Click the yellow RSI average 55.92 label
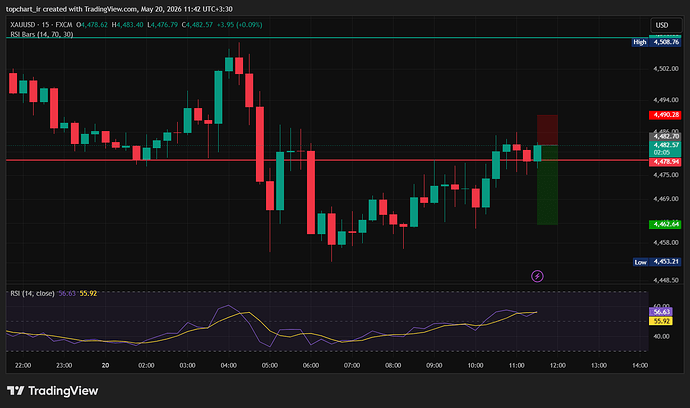The height and width of the screenshot is (408, 690). [x=661, y=321]
